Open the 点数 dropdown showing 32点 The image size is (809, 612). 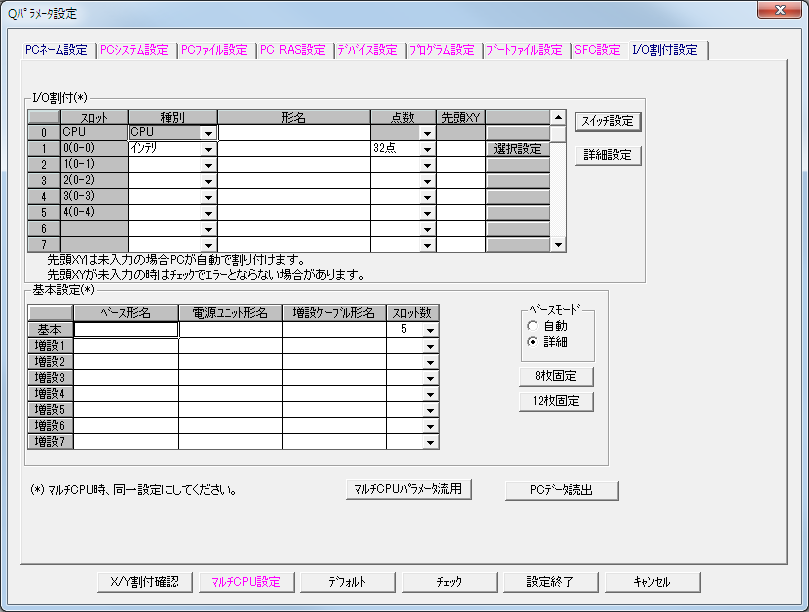click(427, 148)
